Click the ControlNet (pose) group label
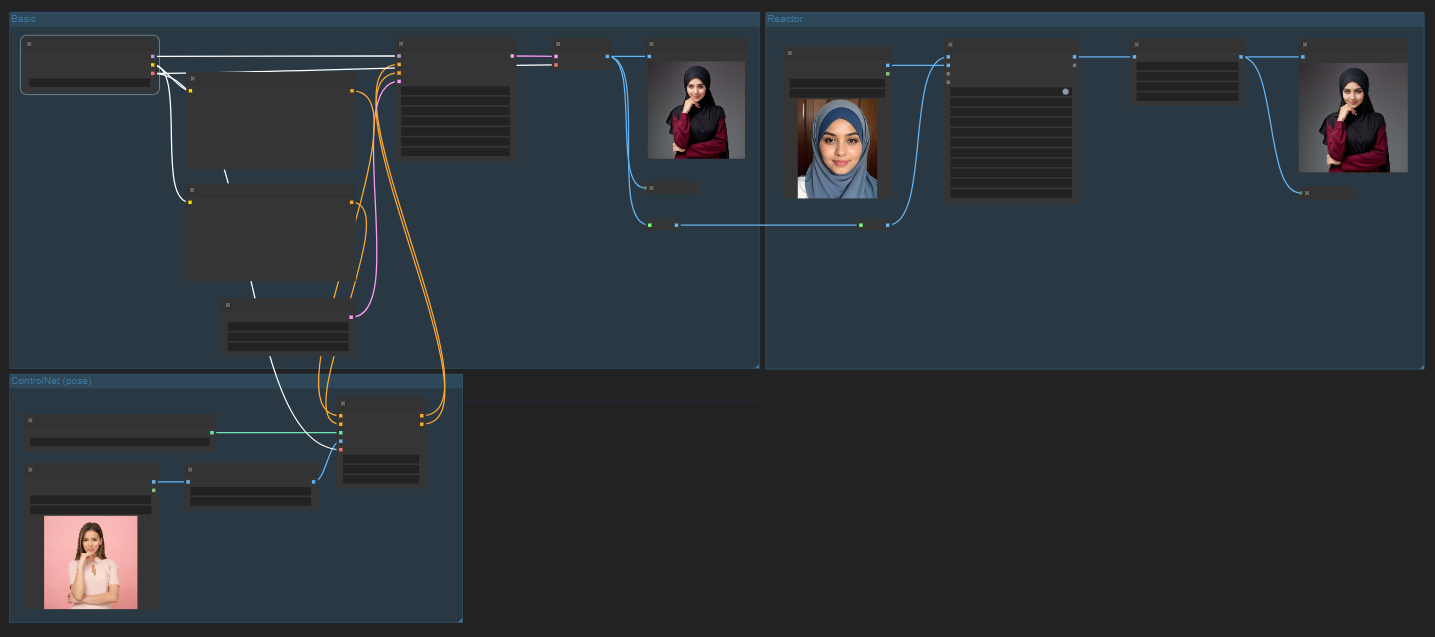 50,381
